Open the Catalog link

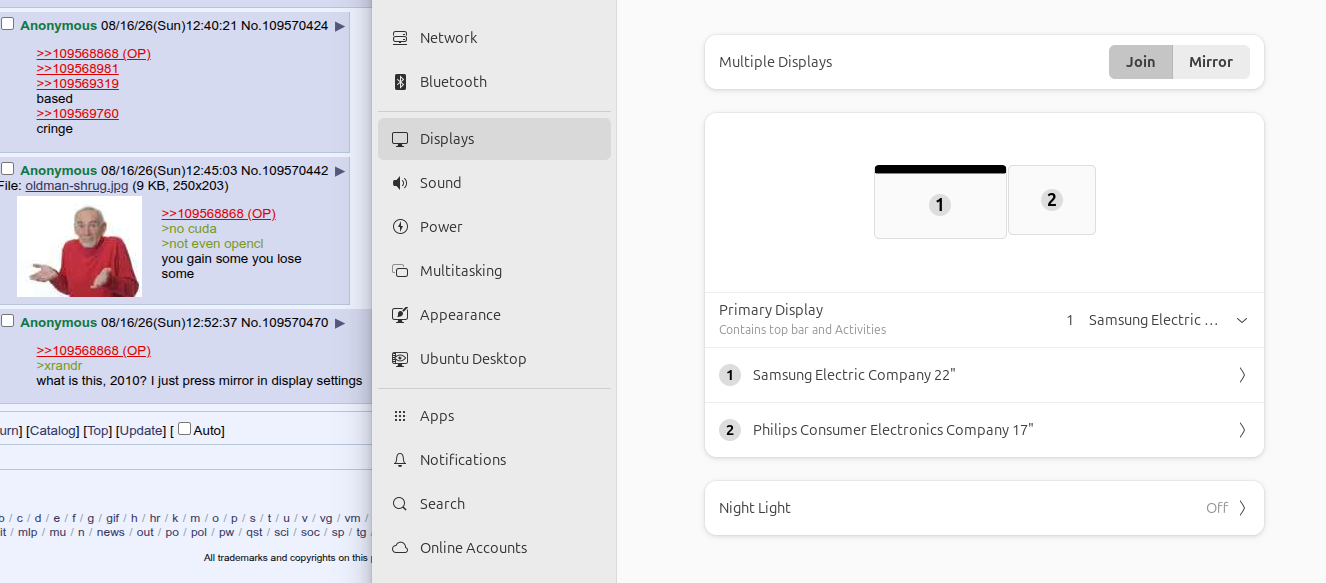click(53, 431)
